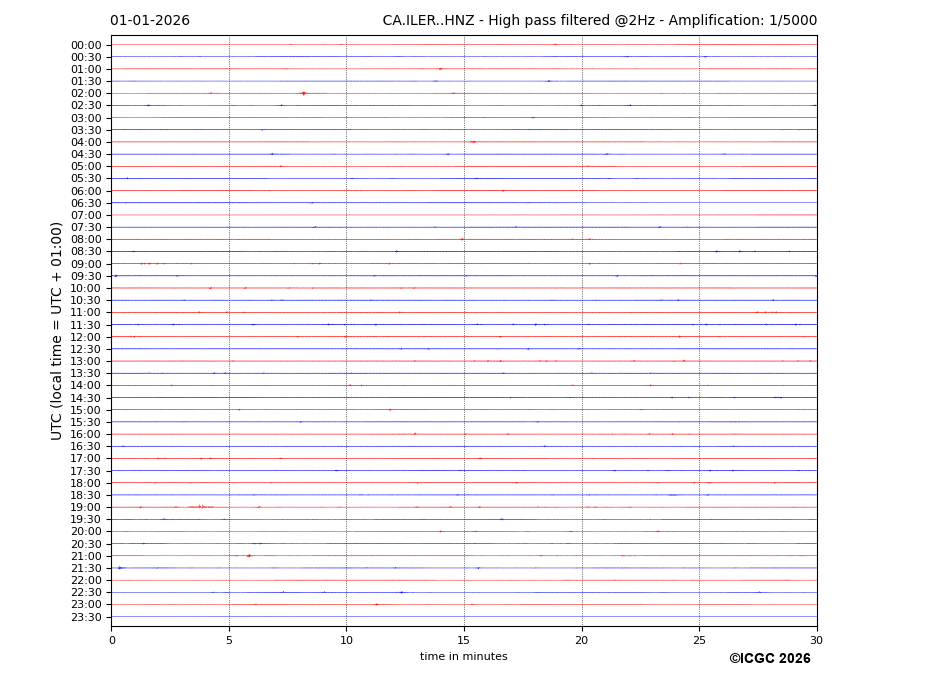The height and width of the screenshot is (696, 927).
Task: Click the red burst on the 19:00 trace
Action: point(201,507)
